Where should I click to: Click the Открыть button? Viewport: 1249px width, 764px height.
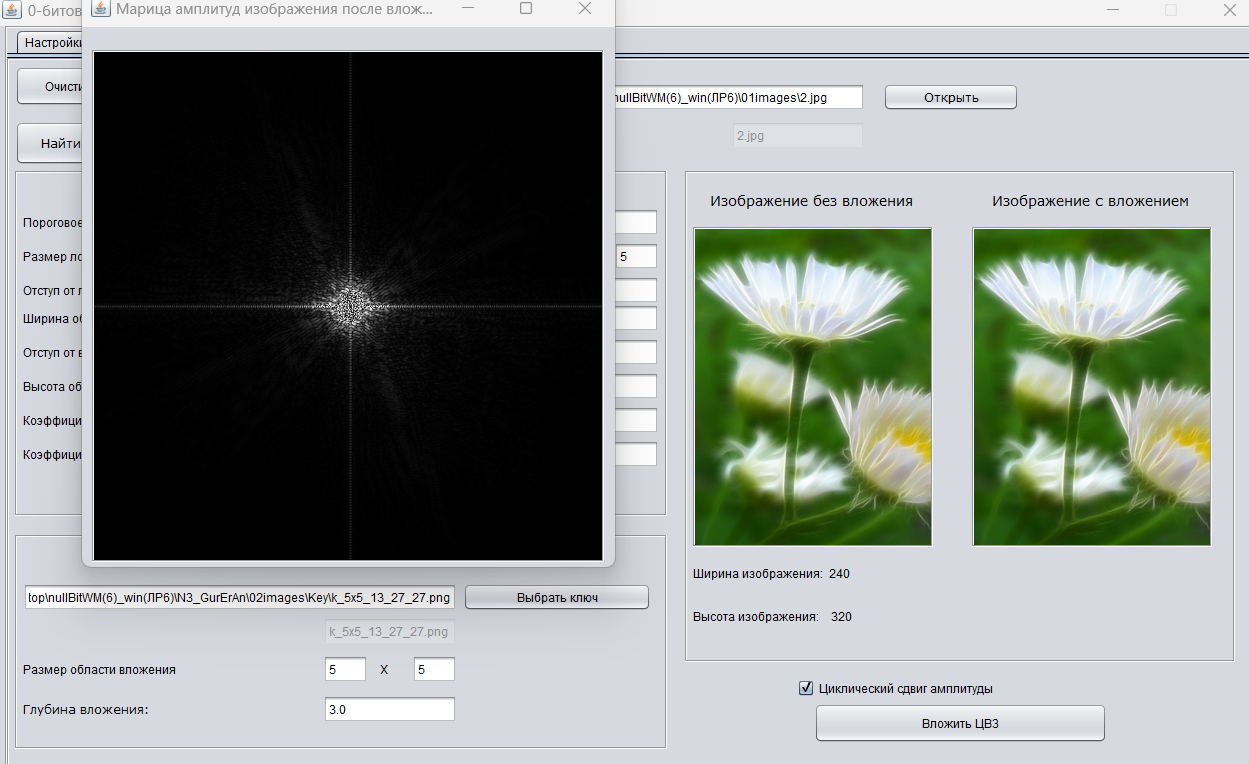[x=951, y=97]
